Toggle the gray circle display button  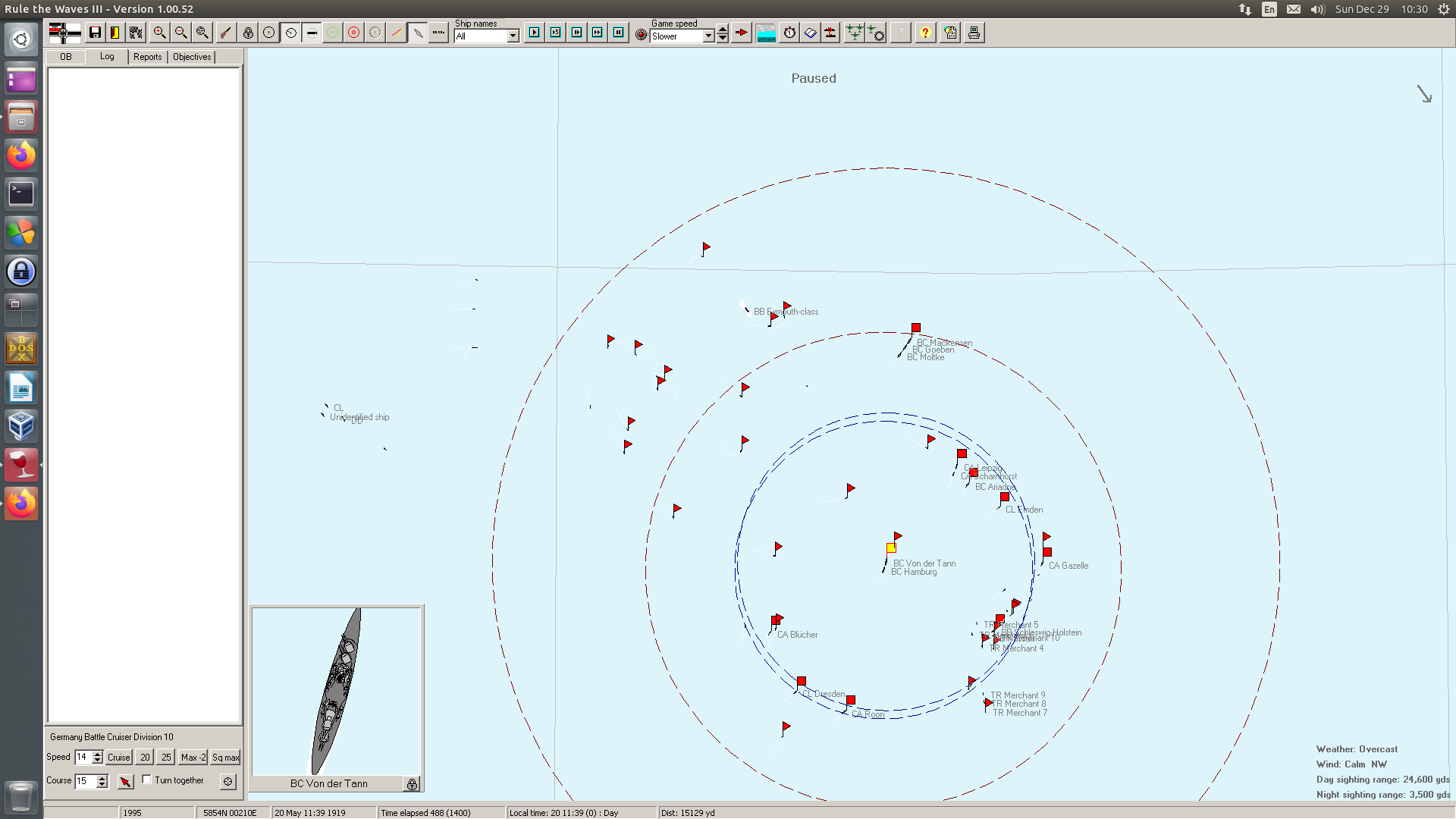pos(375,33)
